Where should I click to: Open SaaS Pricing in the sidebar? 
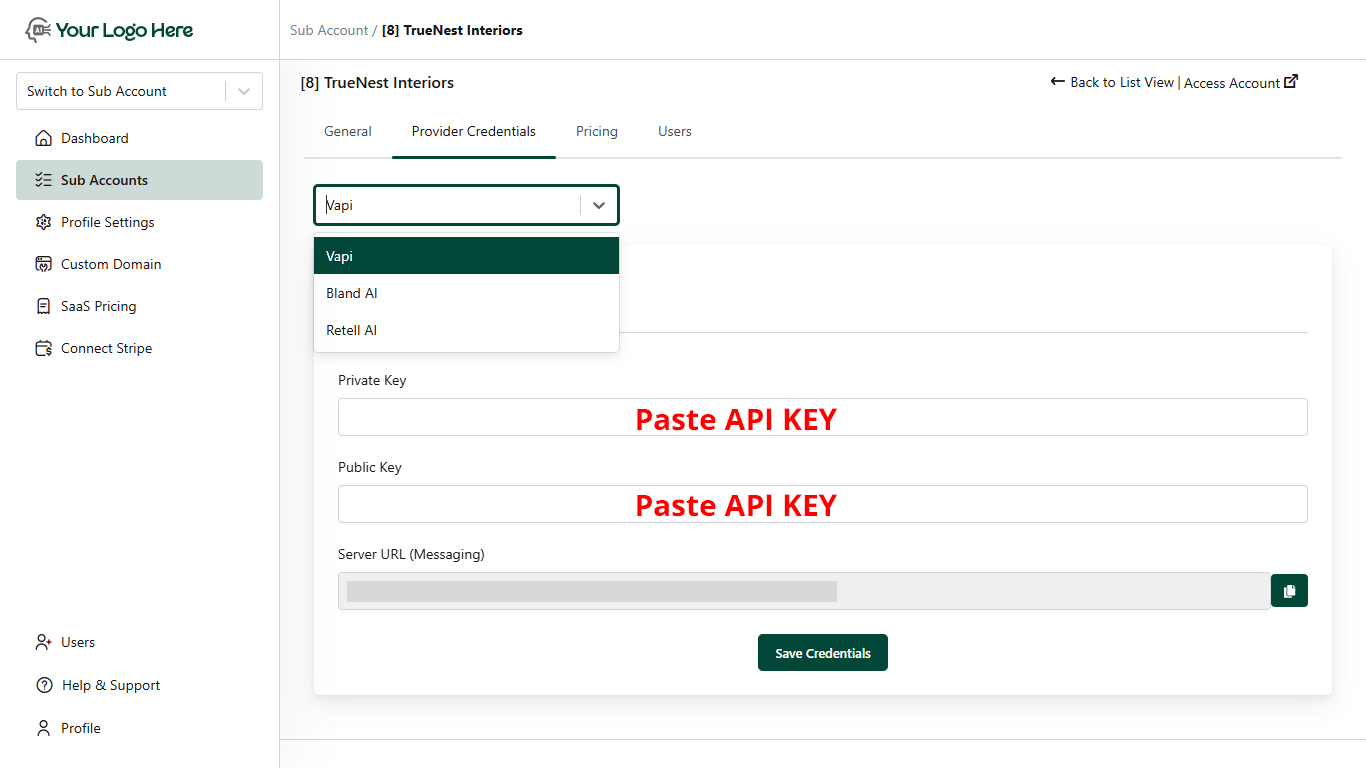click(139, 306)
